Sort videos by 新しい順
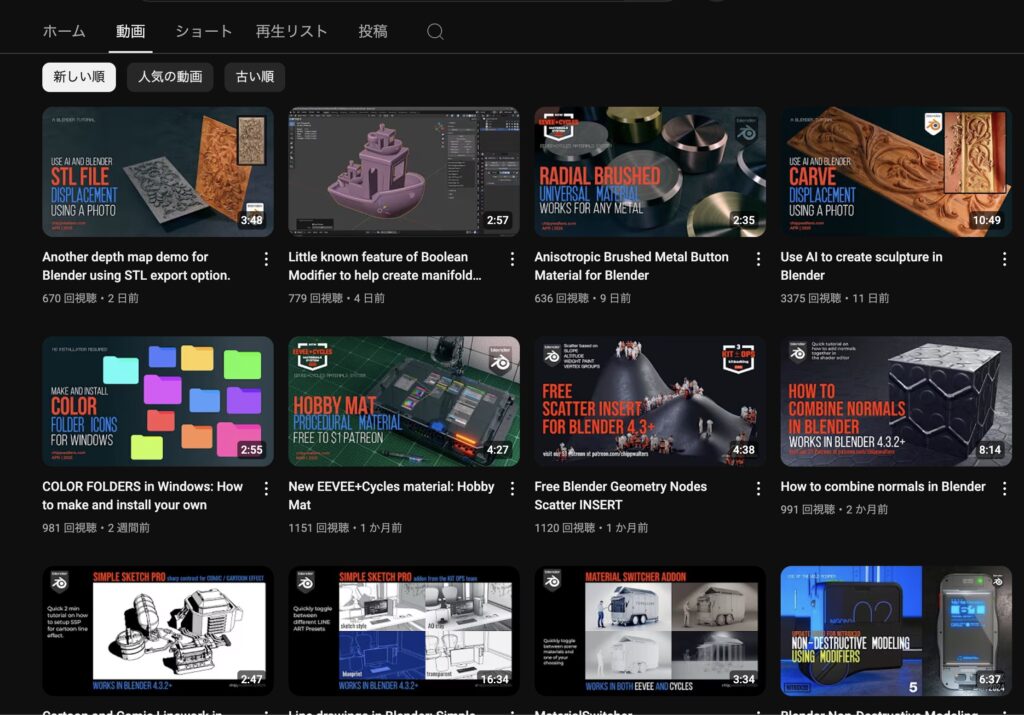 79,77
